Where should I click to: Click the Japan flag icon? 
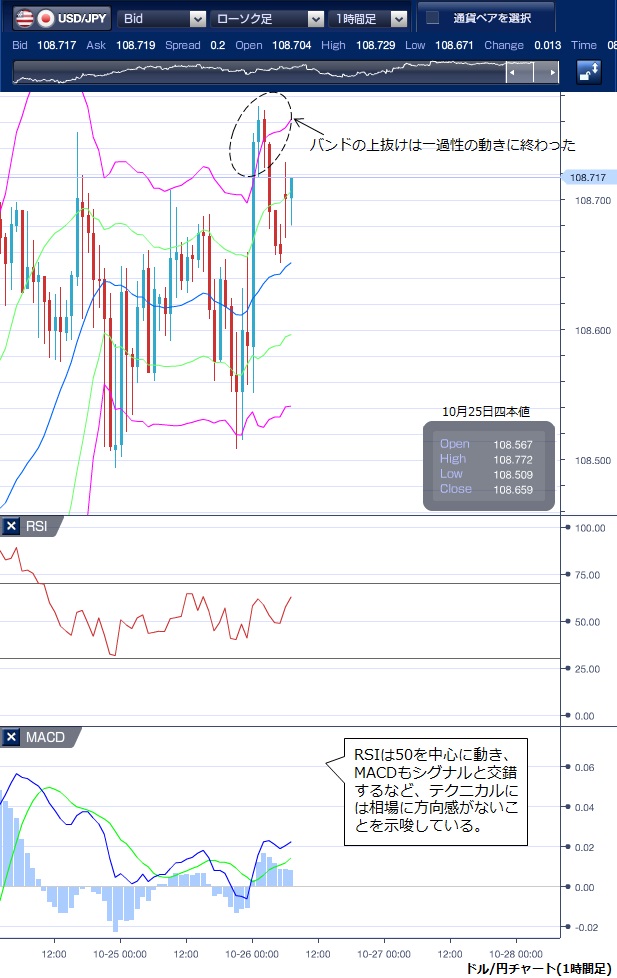point(46,18)
